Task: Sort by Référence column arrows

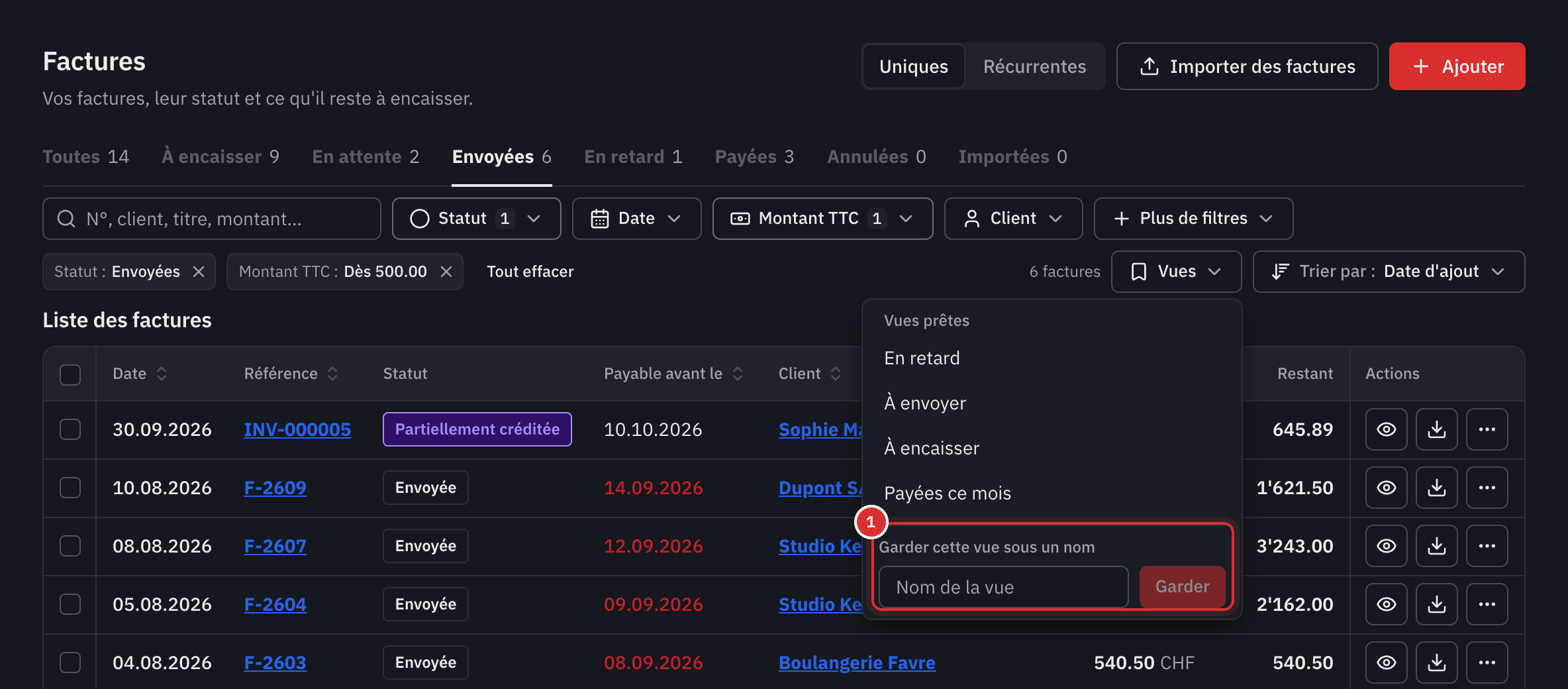Action: (332, 374)
